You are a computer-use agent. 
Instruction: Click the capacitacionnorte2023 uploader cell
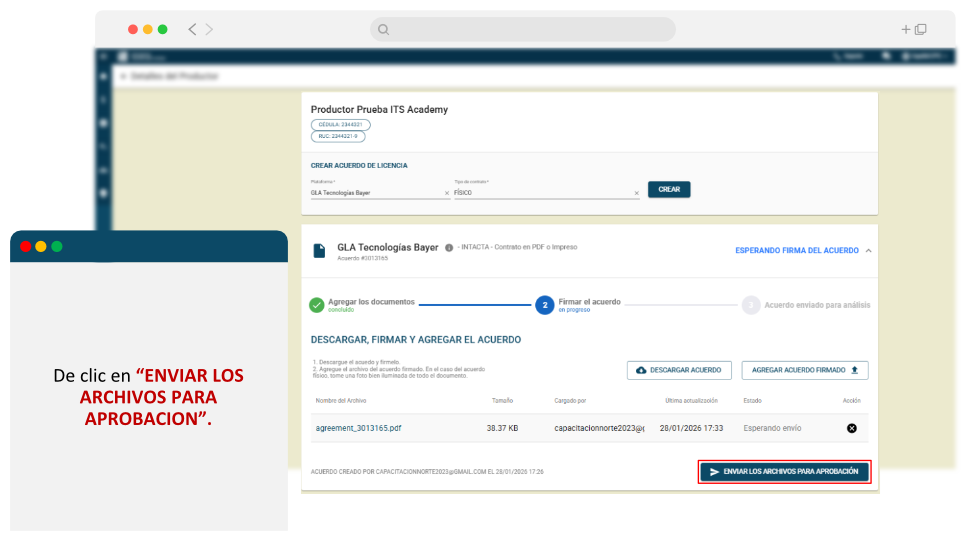click(599, 428)
